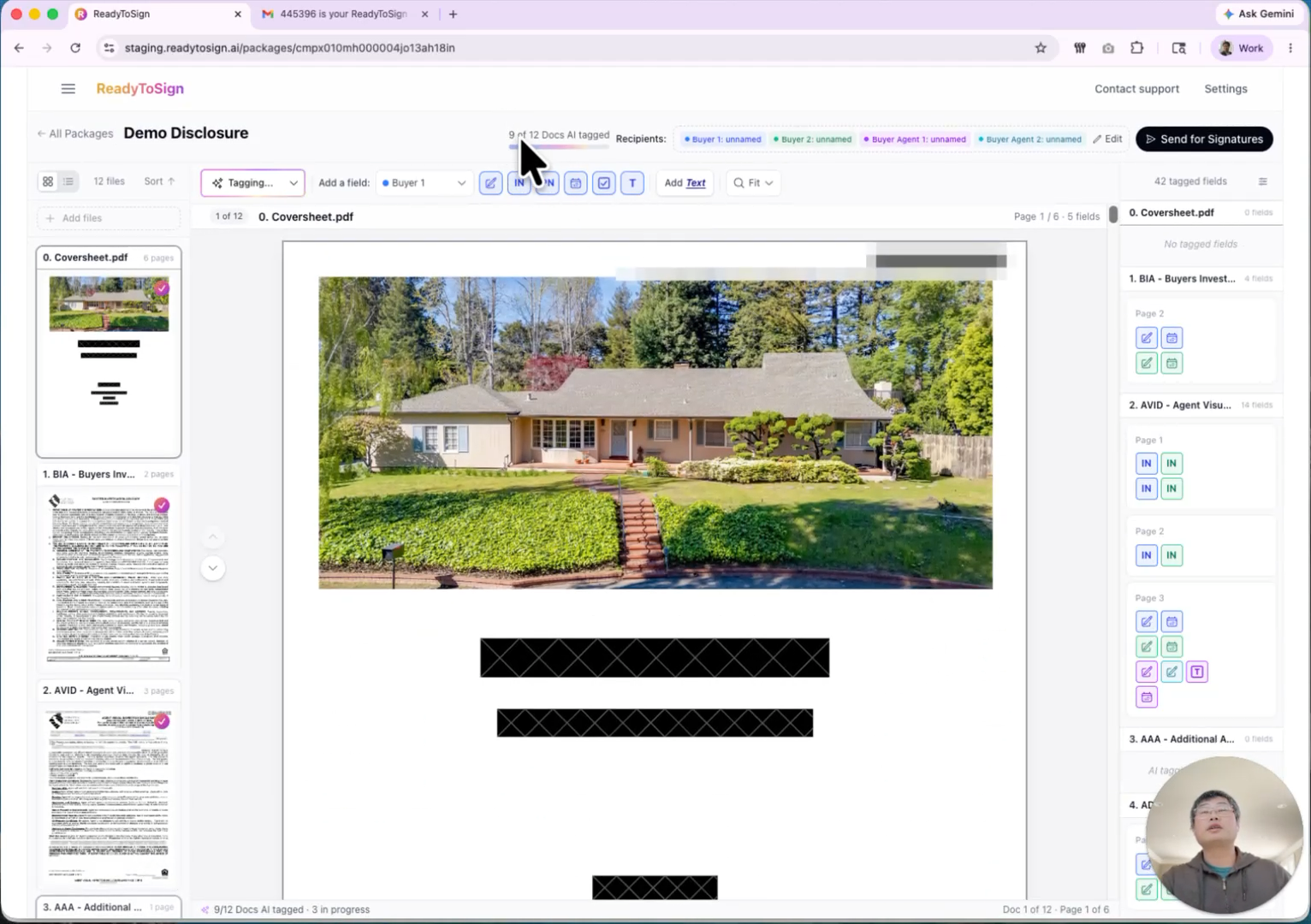The height and width of the screenshot is (924, 1311).
Task: Select the first initials IN field tool
Action: (519, 183)
